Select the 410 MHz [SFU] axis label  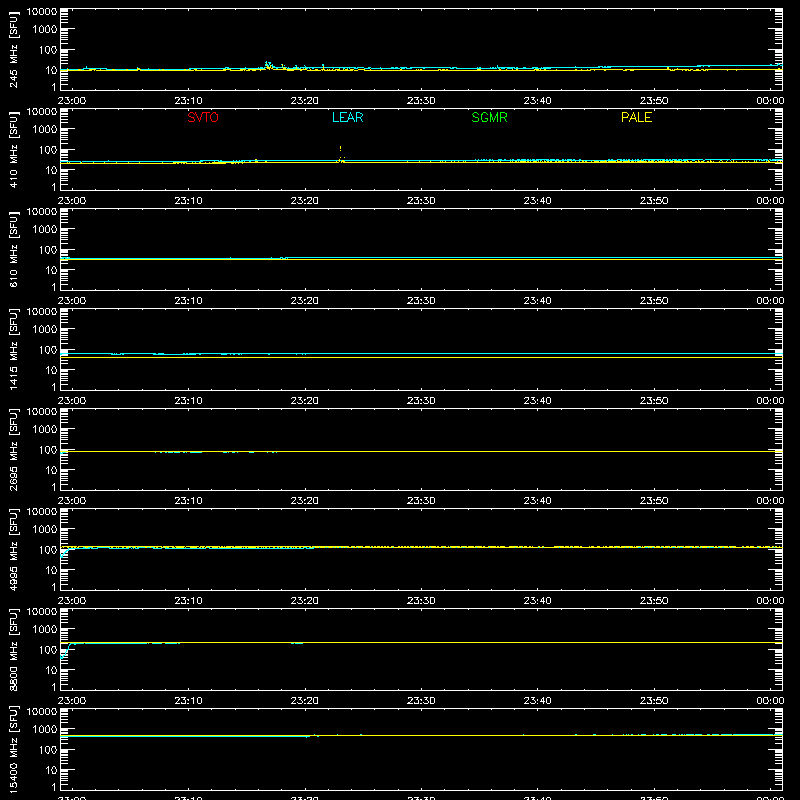pos(13,149)
